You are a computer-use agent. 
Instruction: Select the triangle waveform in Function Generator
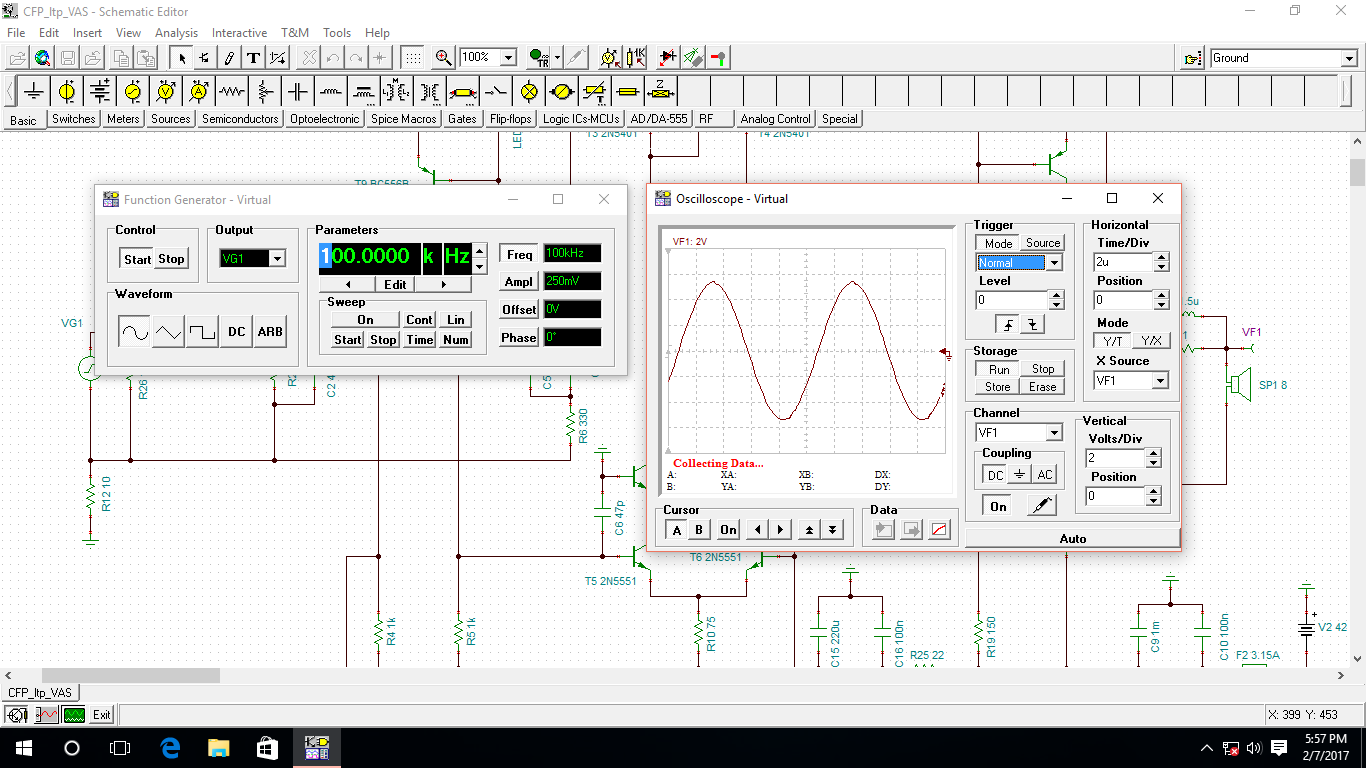click(169, 332)
